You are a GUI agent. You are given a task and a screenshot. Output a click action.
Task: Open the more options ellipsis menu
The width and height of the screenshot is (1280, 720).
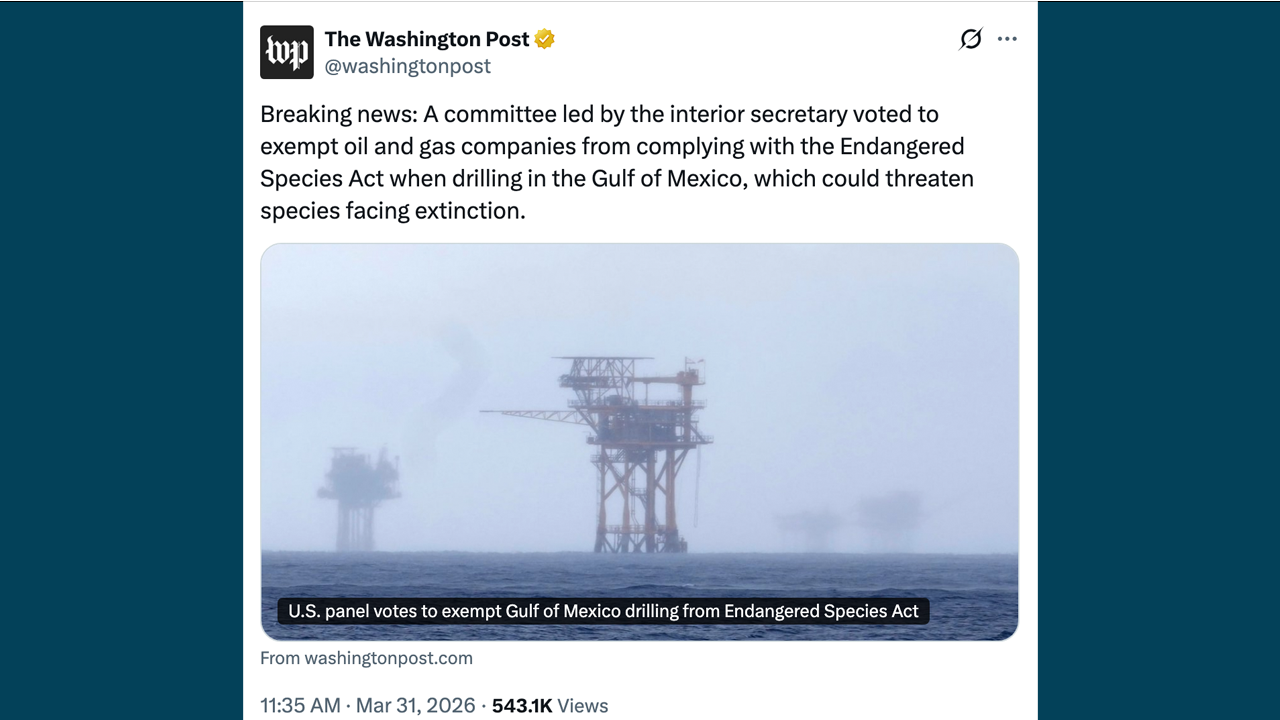point(1007,39)
